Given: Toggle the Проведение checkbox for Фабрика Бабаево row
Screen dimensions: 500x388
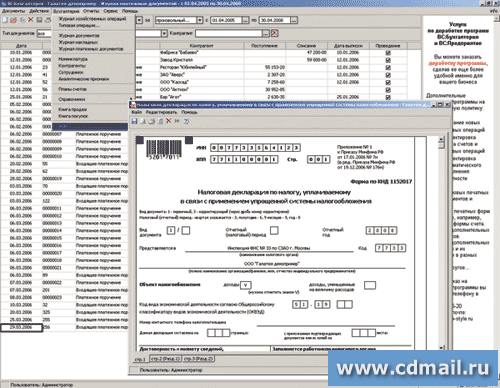Looking at the screenshot, I should 388,53.
